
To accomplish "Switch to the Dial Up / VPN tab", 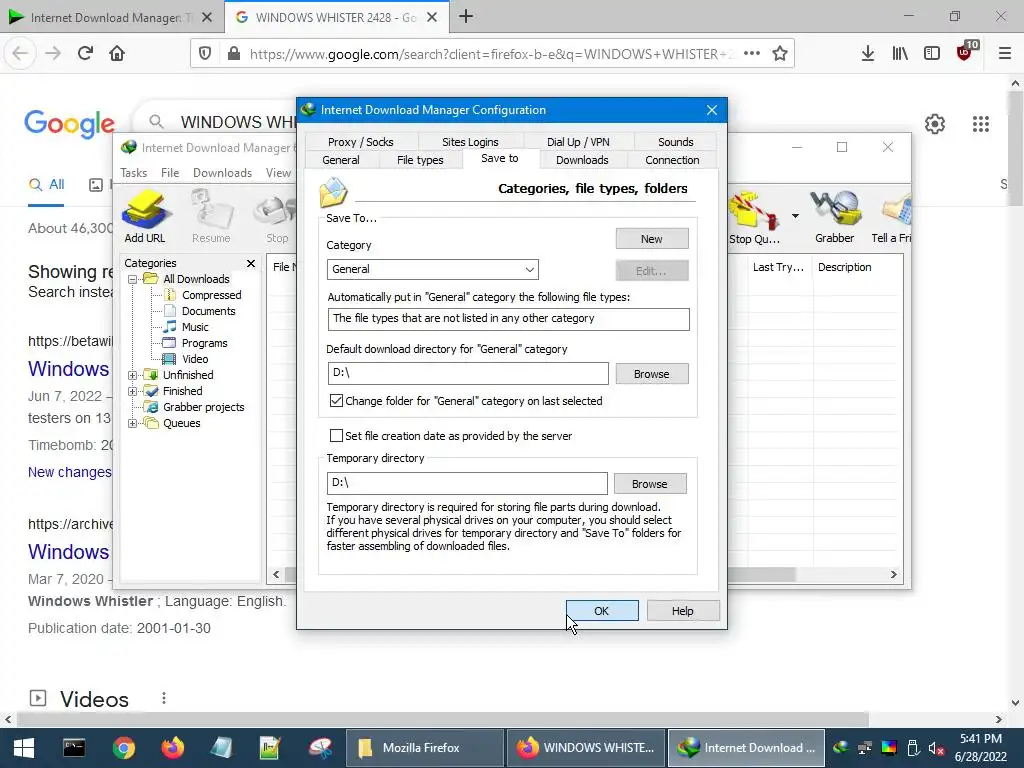I will point(578,142).
